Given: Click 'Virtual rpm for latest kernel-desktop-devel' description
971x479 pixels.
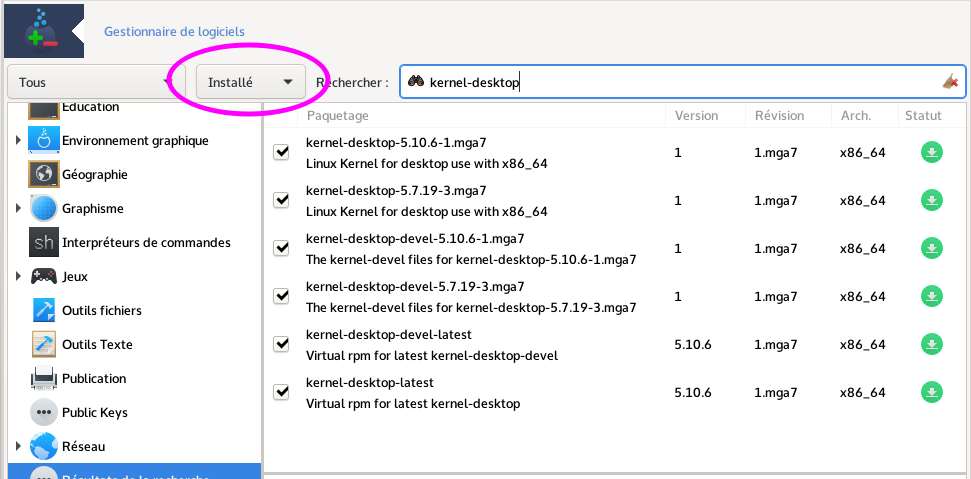Looking at the screenshot, I should 432,356.
